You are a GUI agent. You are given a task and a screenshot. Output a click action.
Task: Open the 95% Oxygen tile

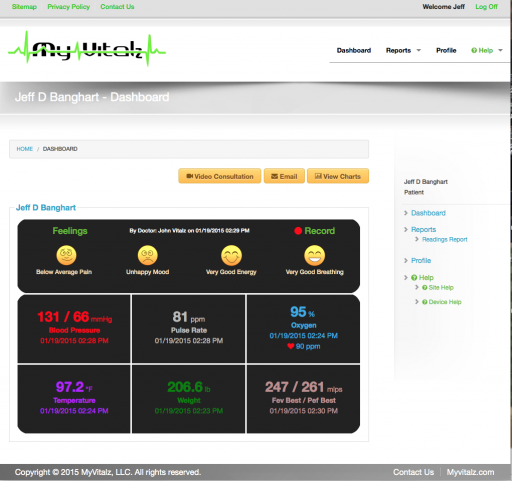[303, 329]
